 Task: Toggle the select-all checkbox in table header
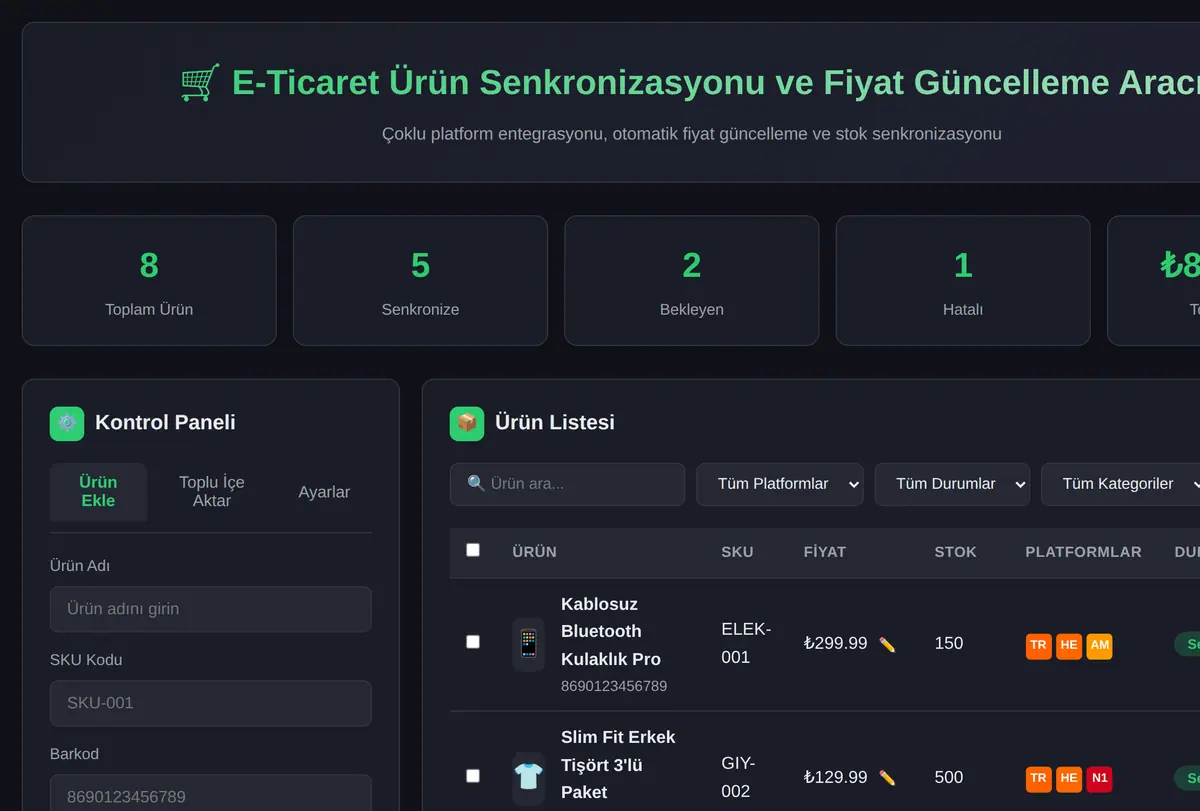click(x=473, y=550)
